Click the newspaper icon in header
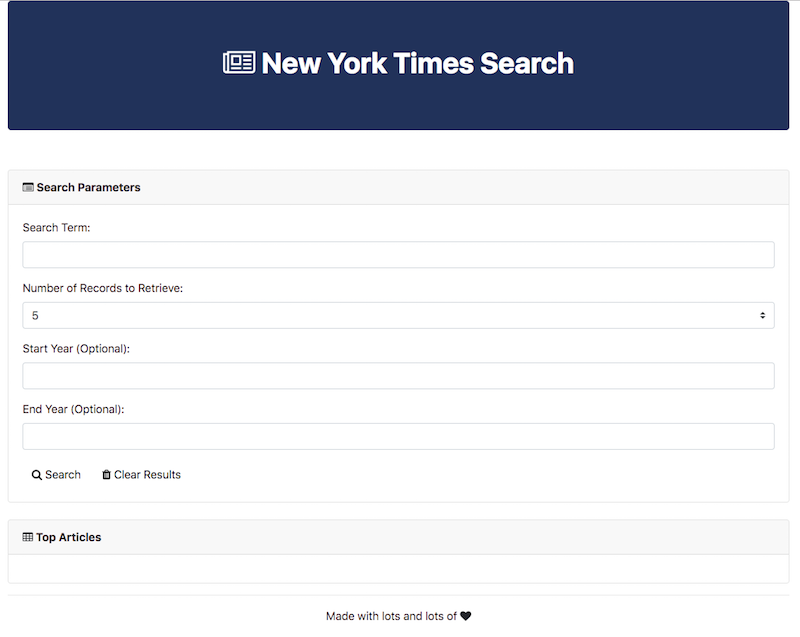This screenshot has width=800, height=637. tap(239, 63)
